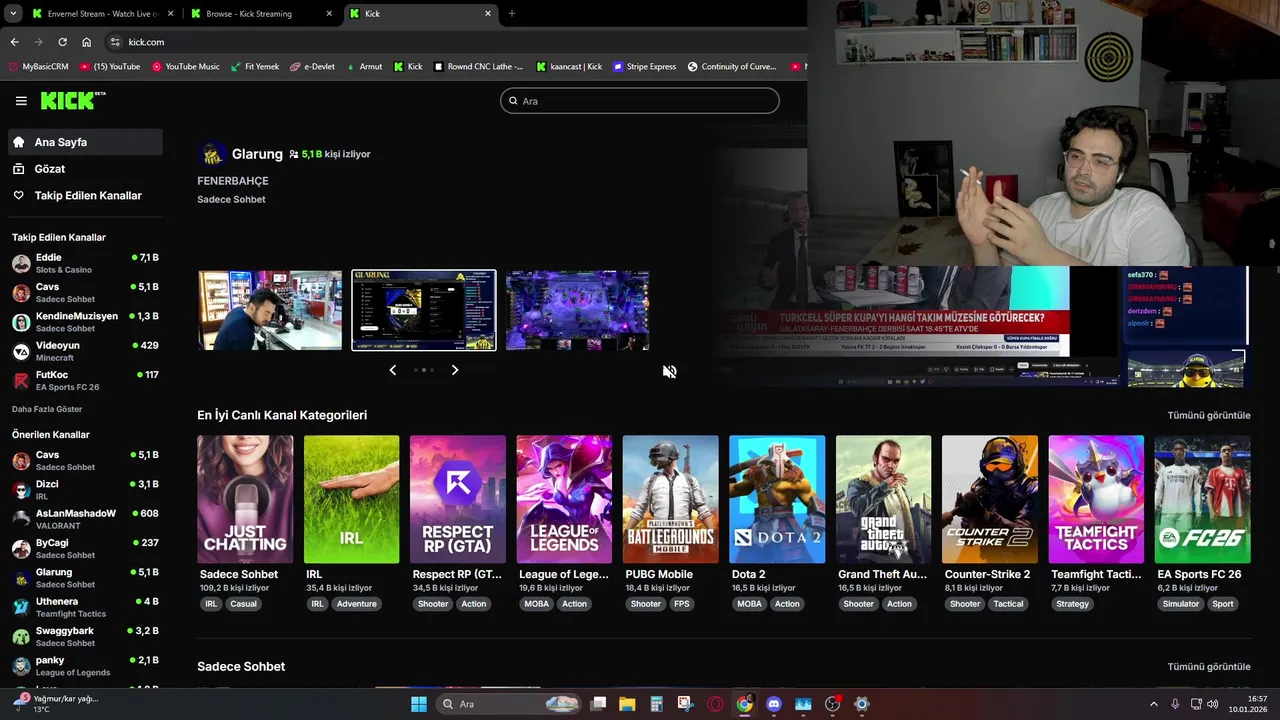Click the browser home icon

(x=87, y=42)
